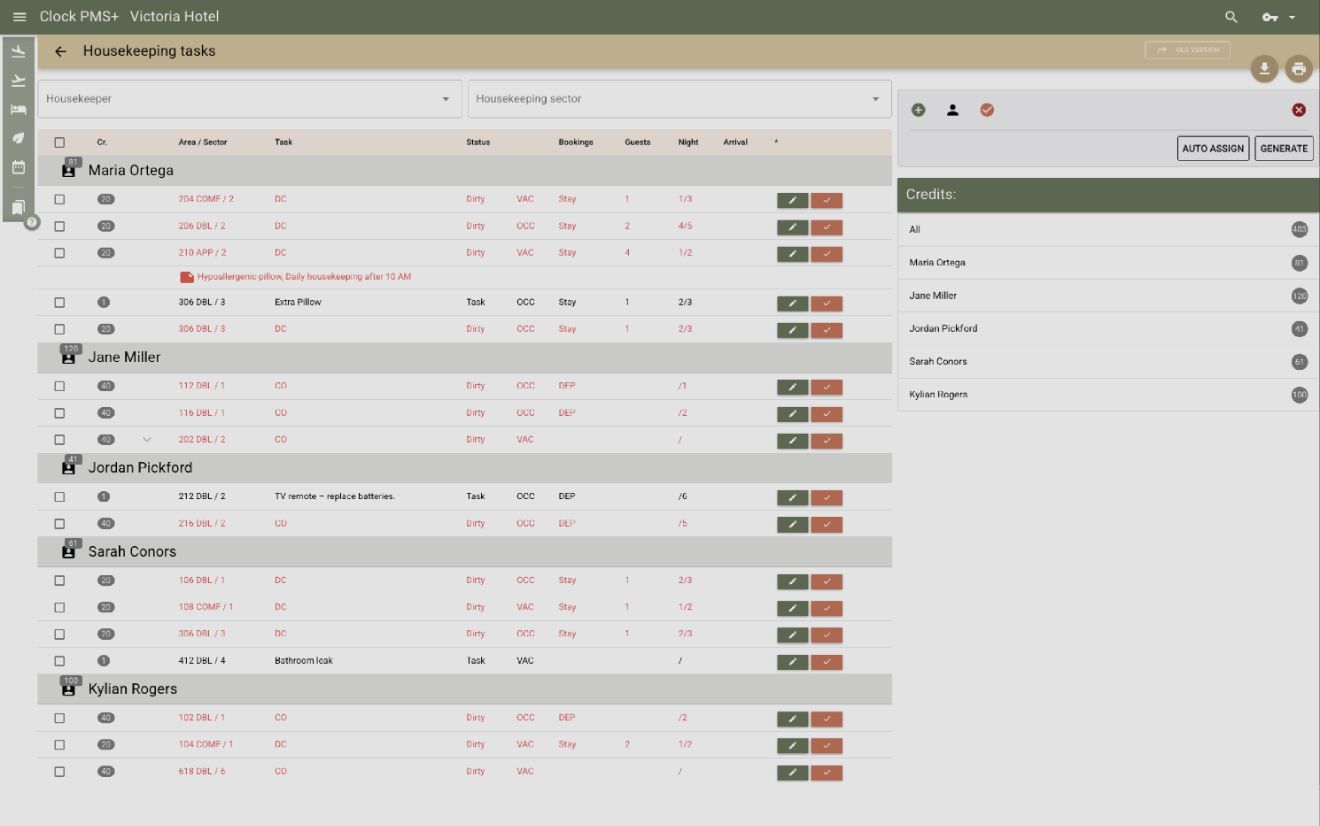This screenshot has height=826, width=1320.
Task: Click the download icon button
Action: (x=1264, y=68)
